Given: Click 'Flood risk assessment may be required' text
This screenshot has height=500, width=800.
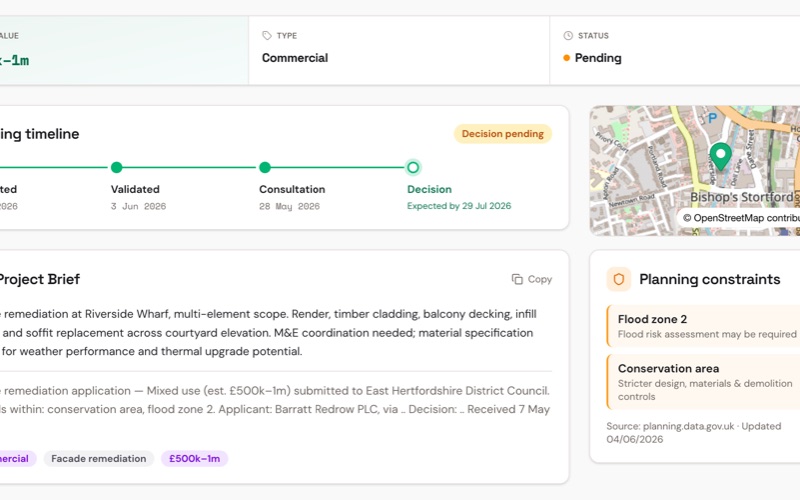Looking at the screenshot, I should click(x=707, y=334).
